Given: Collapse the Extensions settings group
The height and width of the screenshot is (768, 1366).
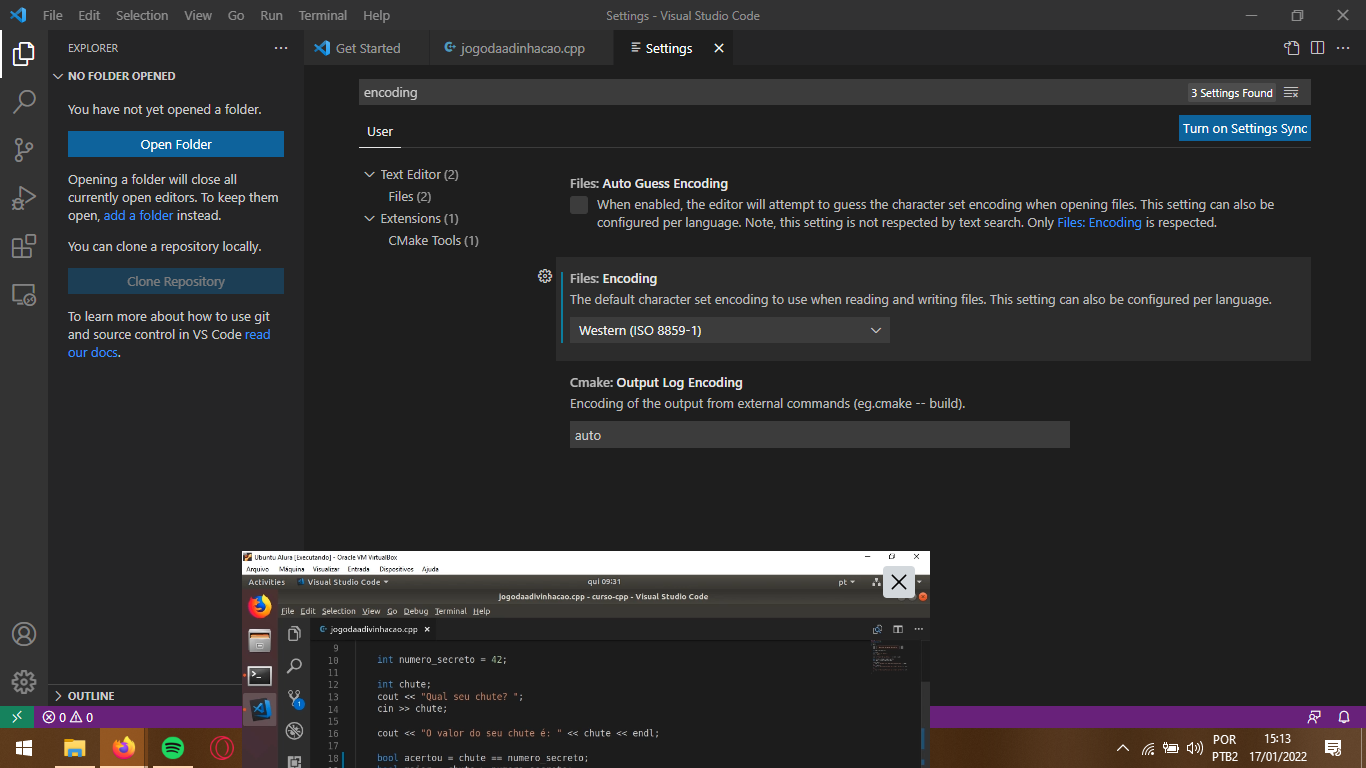Looking at the screenshot, I should click(370, 218).
